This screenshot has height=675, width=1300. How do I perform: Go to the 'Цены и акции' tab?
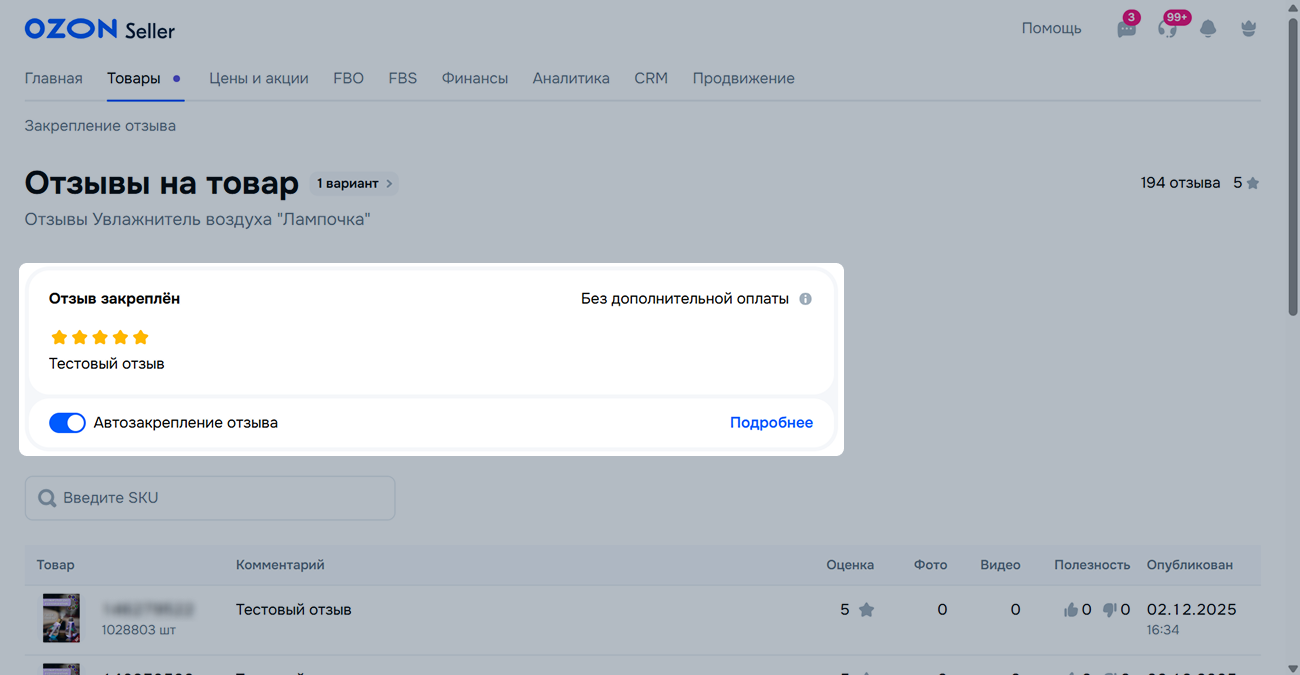pyautogui.click(x=258, y=78)
